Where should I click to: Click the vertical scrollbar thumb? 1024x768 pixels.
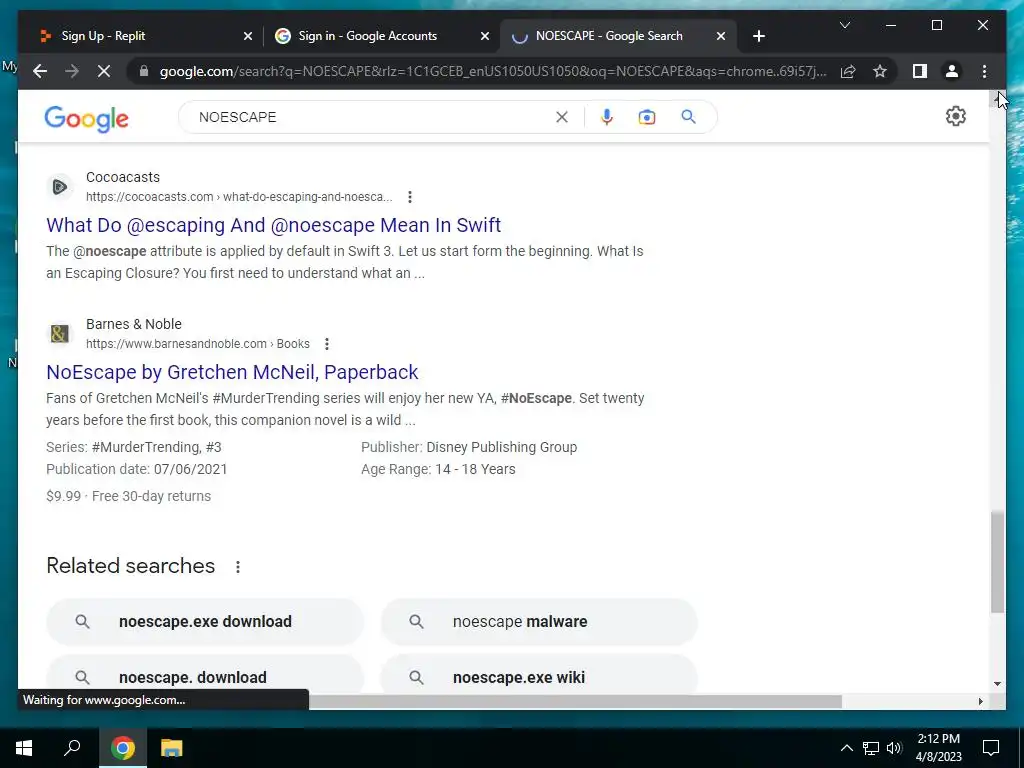[x=997, y=562]
